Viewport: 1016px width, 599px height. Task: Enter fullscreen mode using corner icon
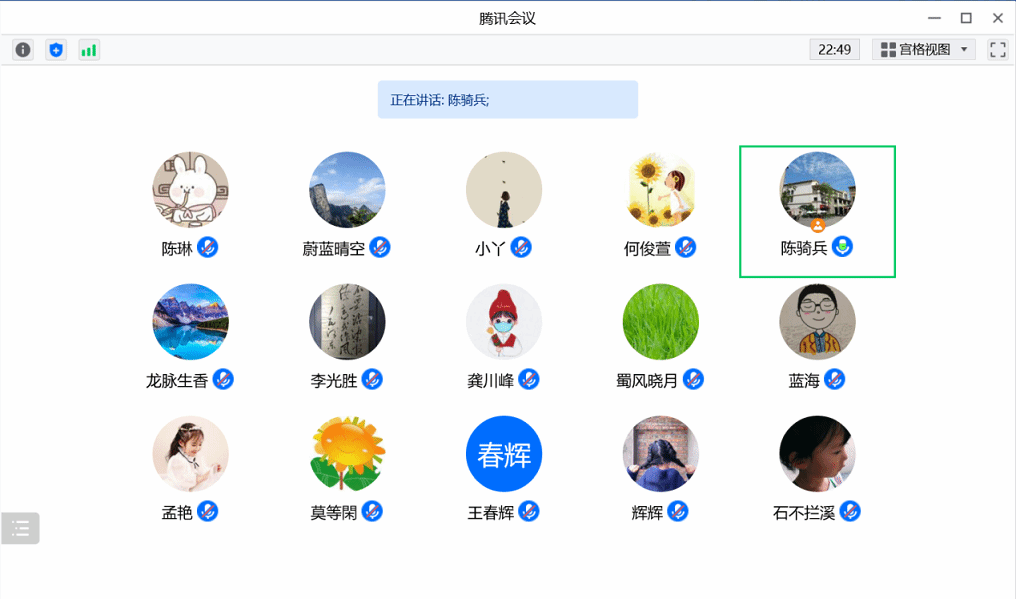[997, 50]
